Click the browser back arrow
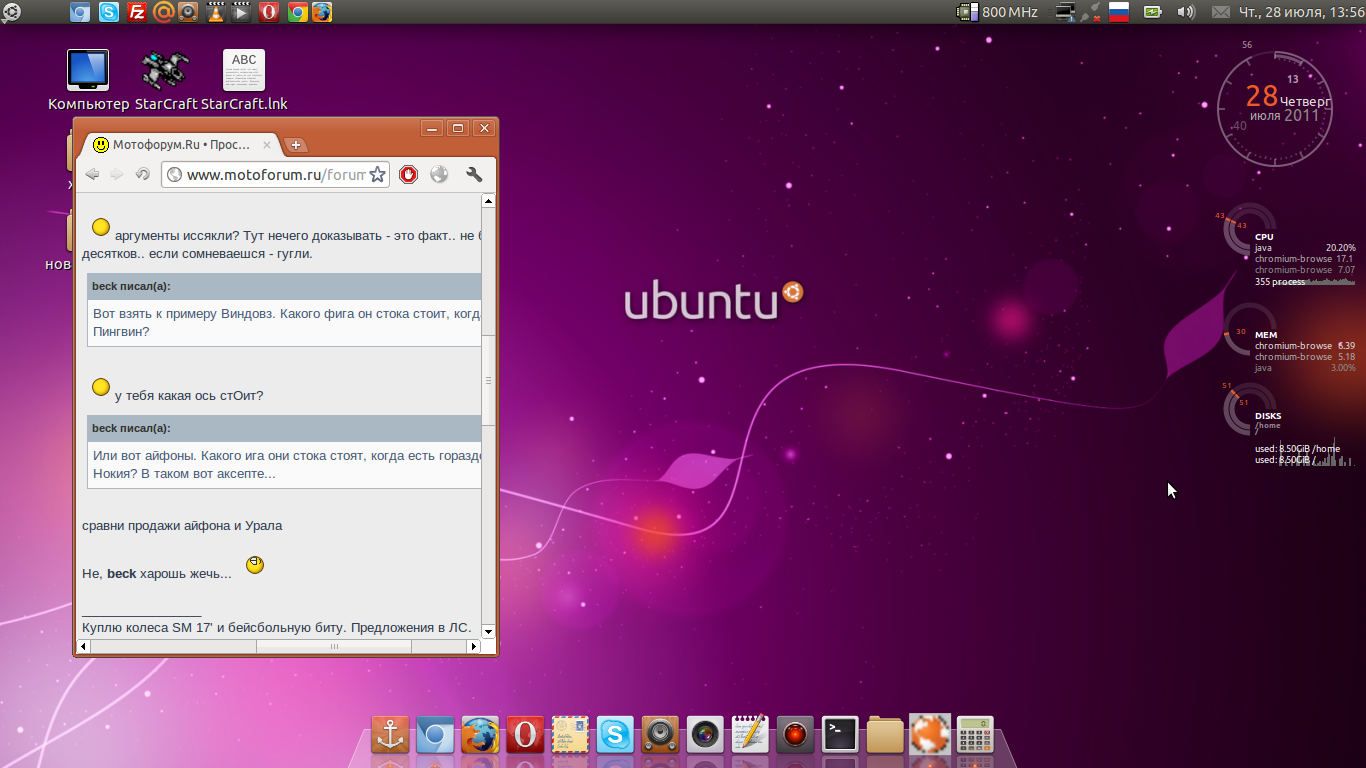This screenshot has width=1366, height=768. pyautogui.click(x=92, y=174)
